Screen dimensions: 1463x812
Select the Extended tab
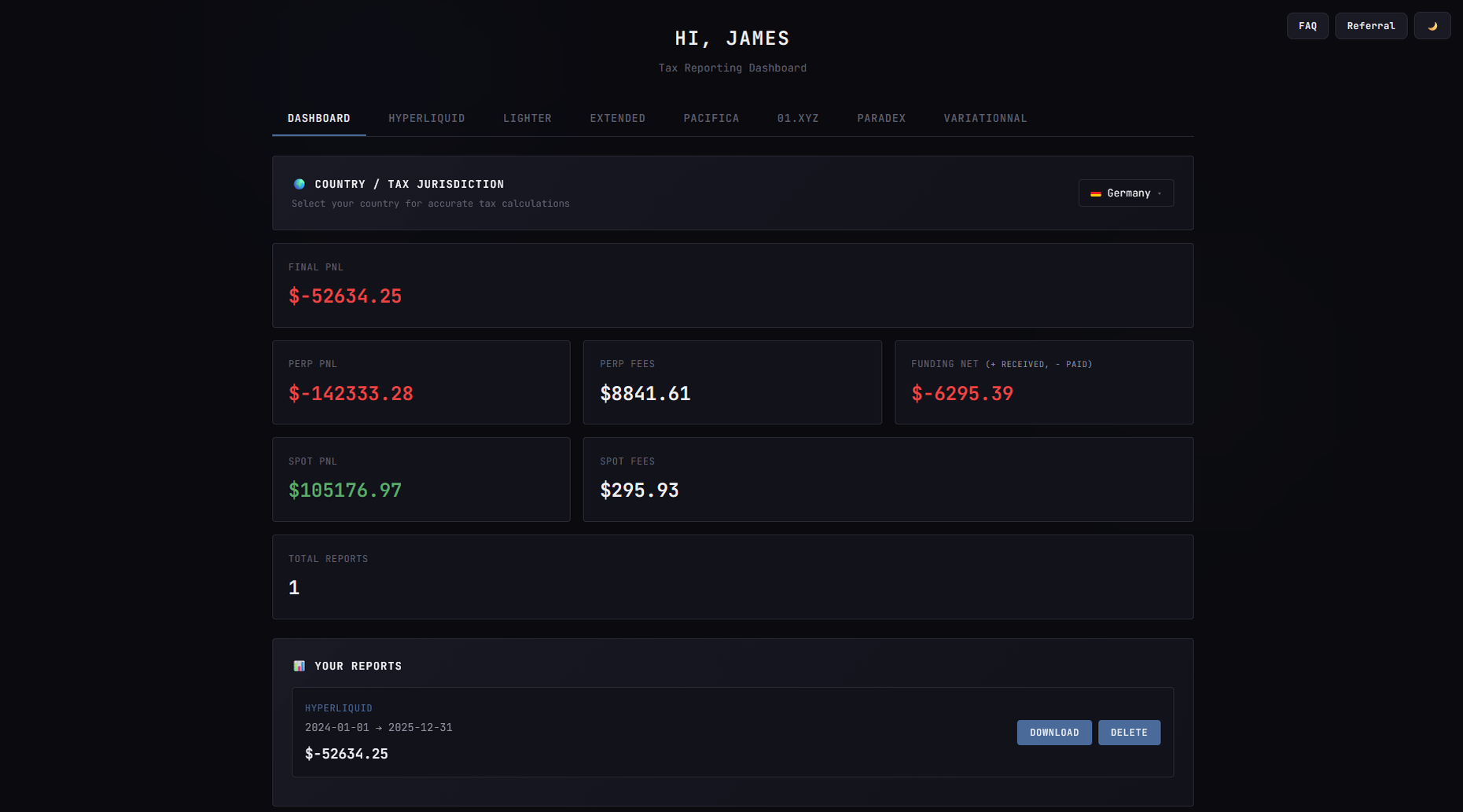point(617,119)
